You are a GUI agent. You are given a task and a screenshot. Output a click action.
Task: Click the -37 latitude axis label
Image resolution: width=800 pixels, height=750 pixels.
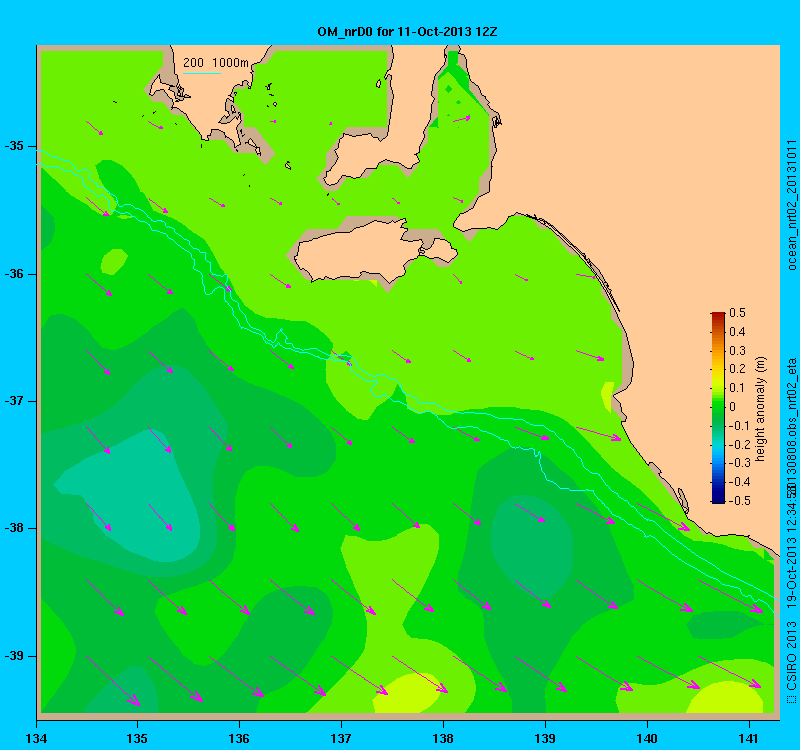pos(14,401)
